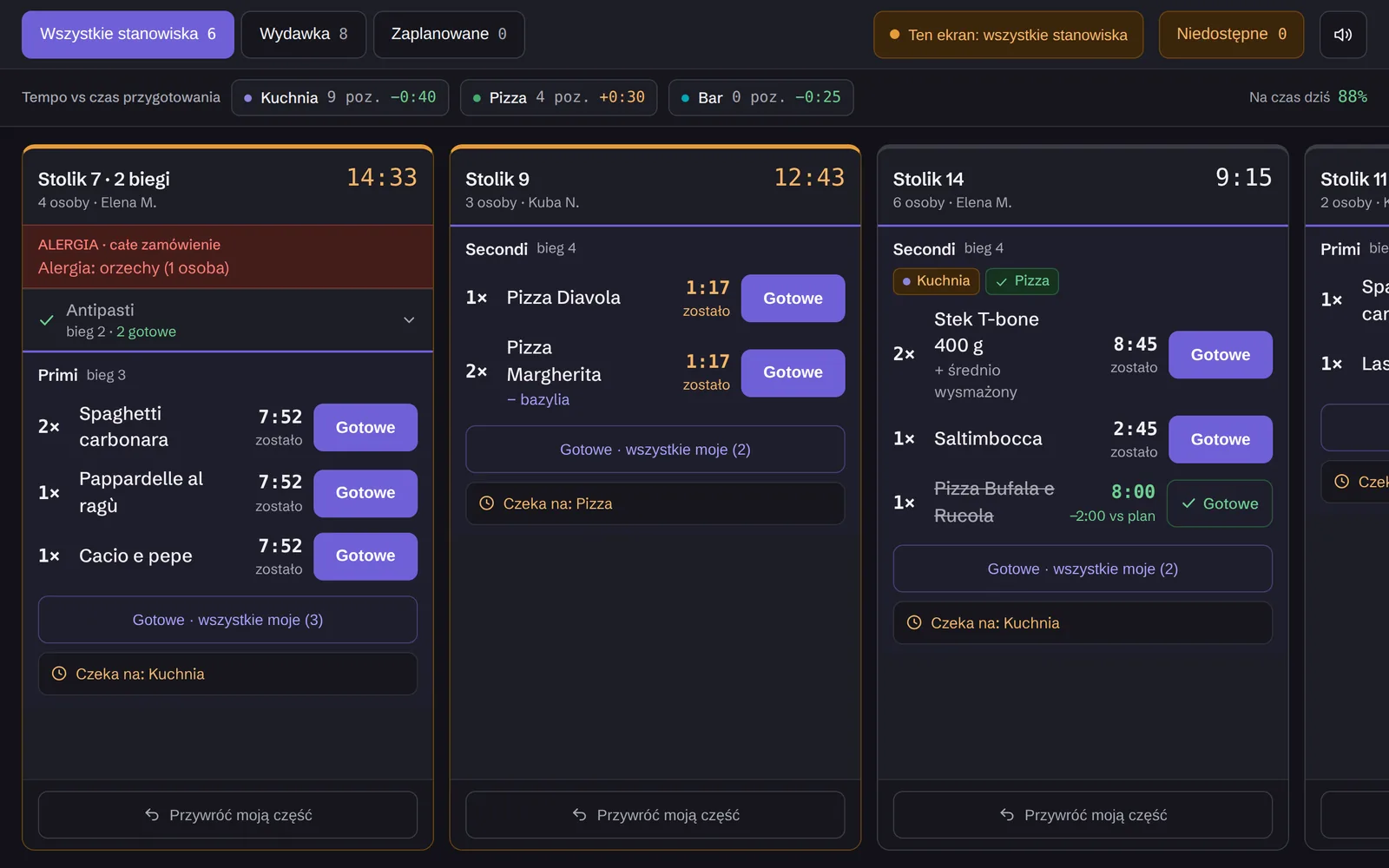Click undo arrow icon in Stolik 7 footer
This screenshot has height=868, width=1389.
click(x=152, y=815)
